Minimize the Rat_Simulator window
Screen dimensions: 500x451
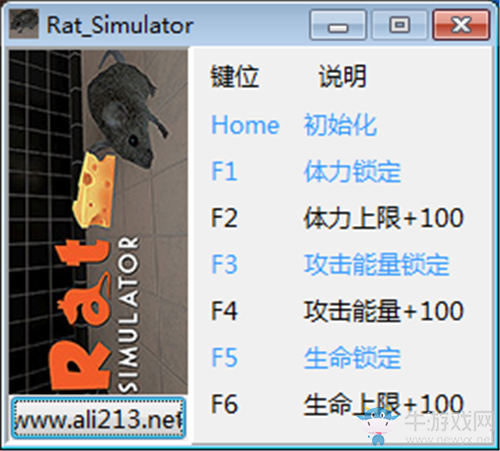coord(338,25)
